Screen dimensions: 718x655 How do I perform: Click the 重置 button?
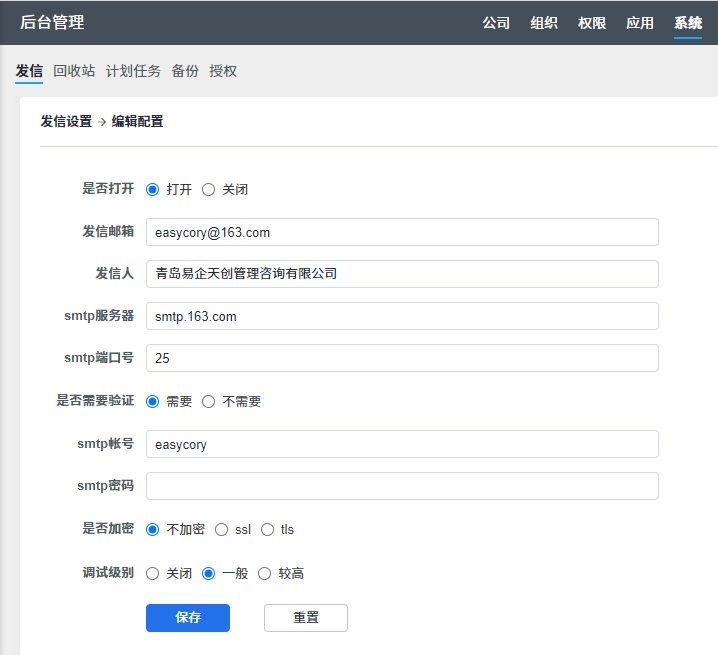(x=305, y=617)
